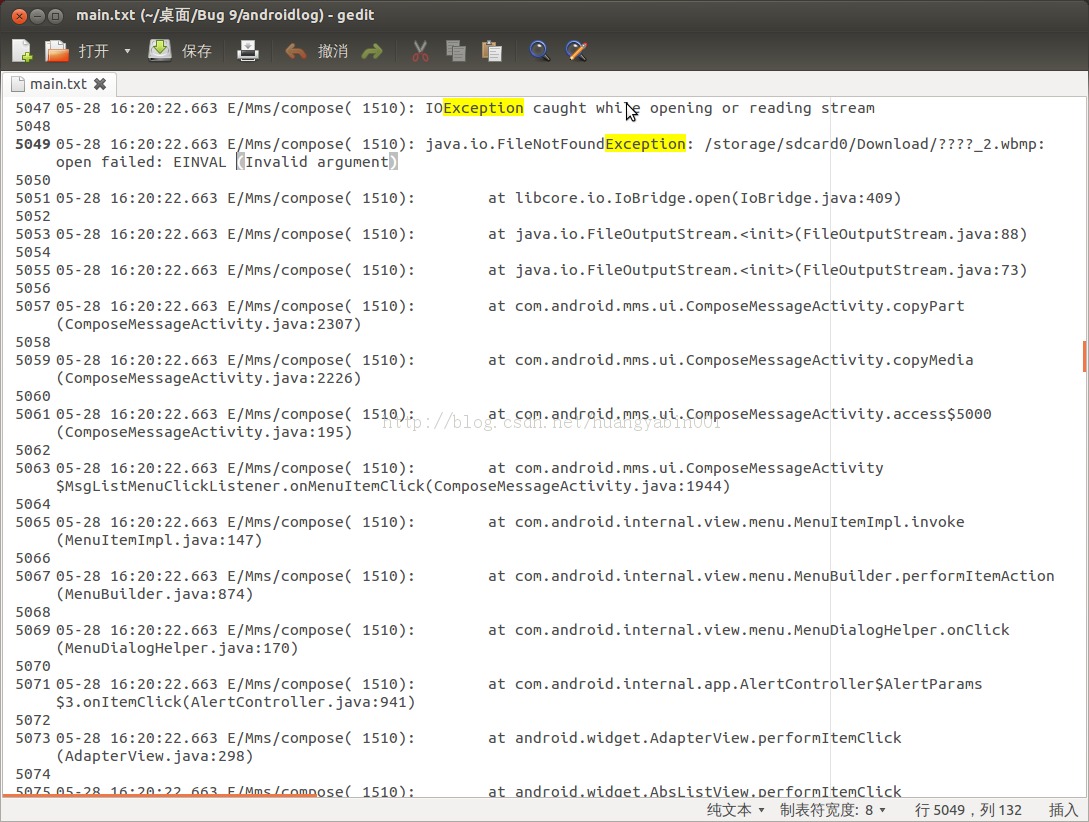Click '(MenuItemImpl.java:147)' text
The width and height of the screenshot is (1089, 822).
[159, 541]
